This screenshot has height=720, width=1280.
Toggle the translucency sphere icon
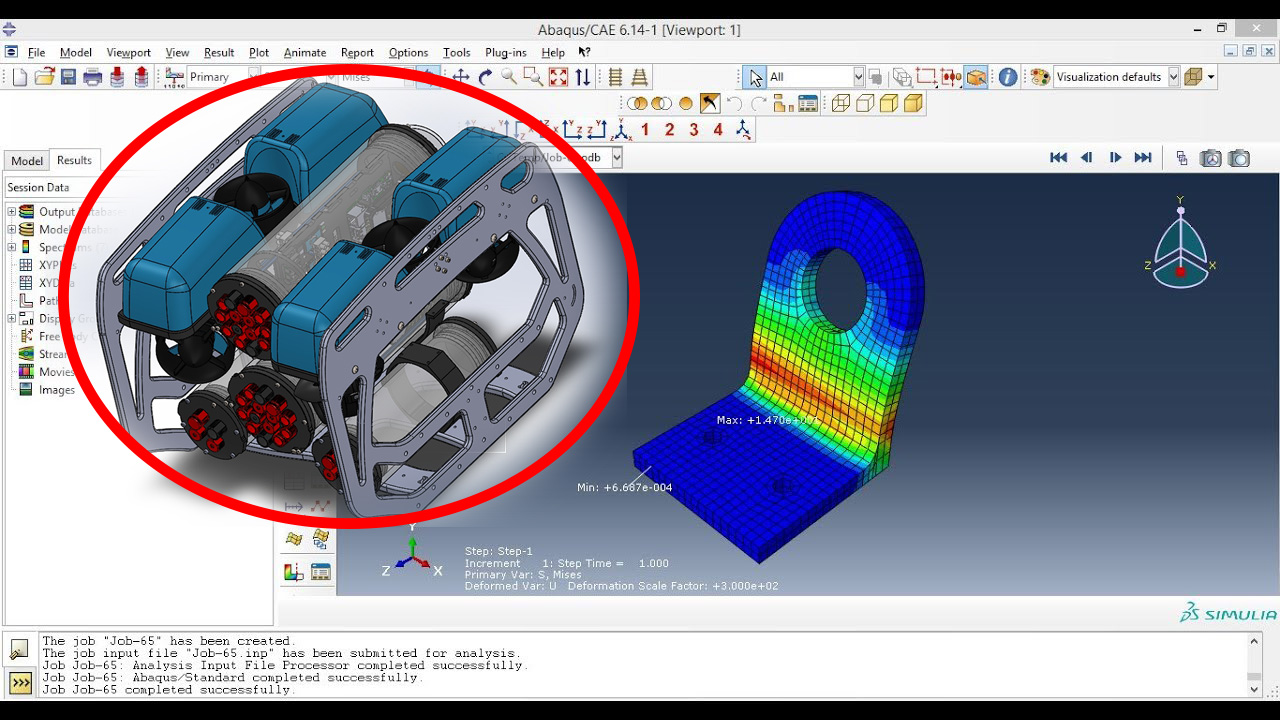[x=685, y=103]
